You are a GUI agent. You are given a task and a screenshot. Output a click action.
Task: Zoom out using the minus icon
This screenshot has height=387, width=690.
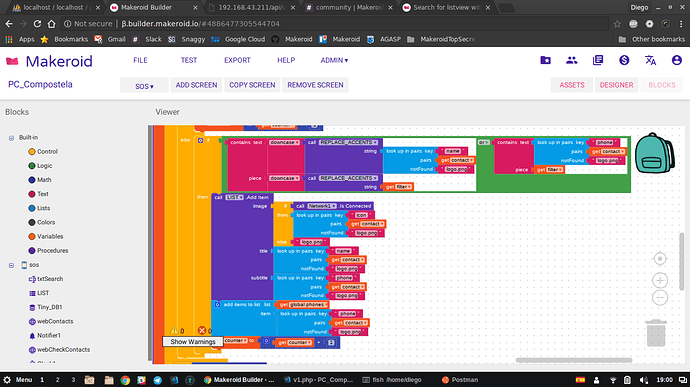point(660,298)
